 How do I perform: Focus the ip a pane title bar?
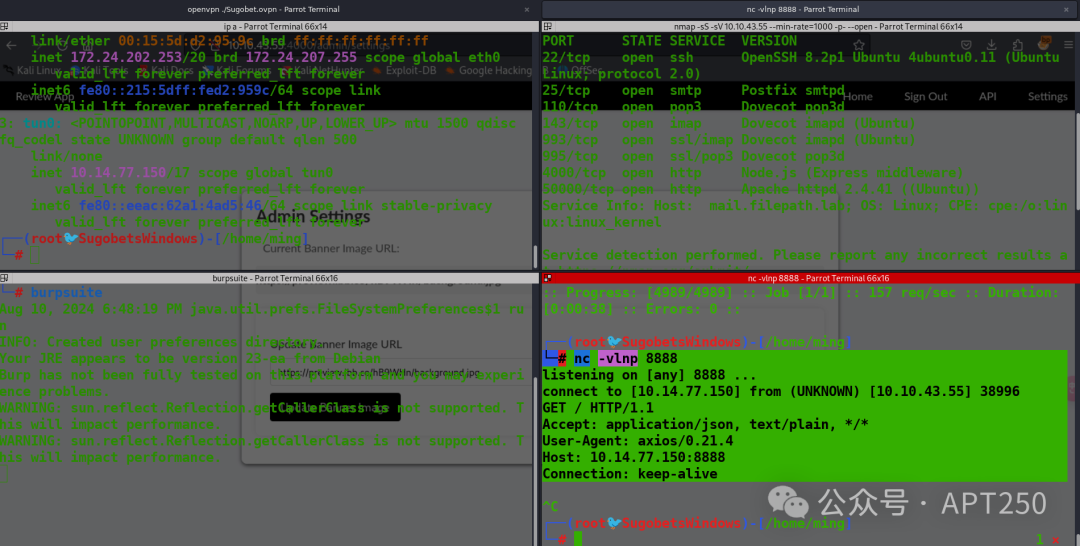(269, 26)
